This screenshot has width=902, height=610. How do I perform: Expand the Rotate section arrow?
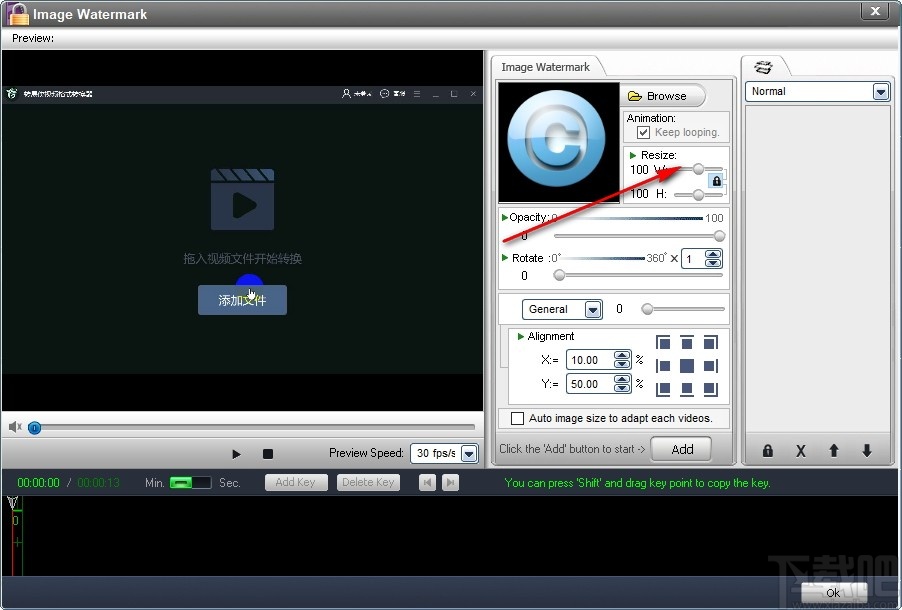[505, 258]
